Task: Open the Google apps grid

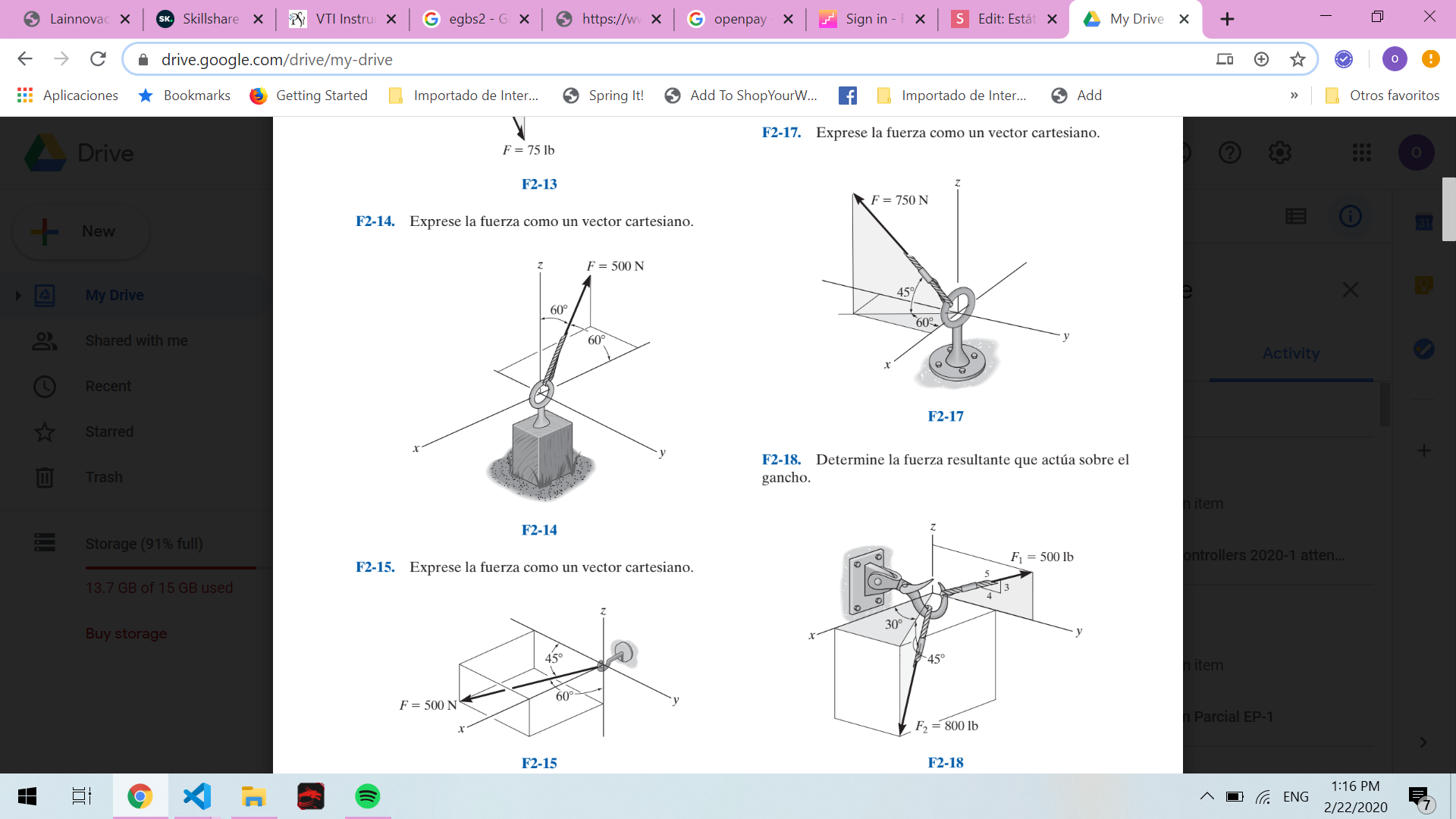Action: [1361, 153]
